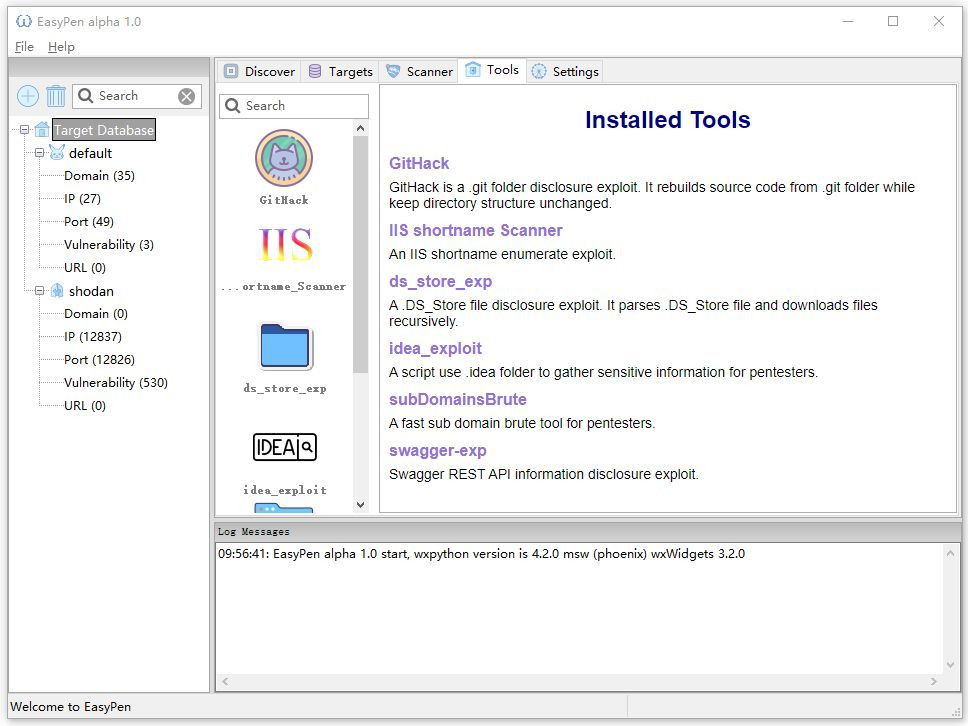
Task: Follow the swagger-exp heading link
Action: tap(438, 451)
